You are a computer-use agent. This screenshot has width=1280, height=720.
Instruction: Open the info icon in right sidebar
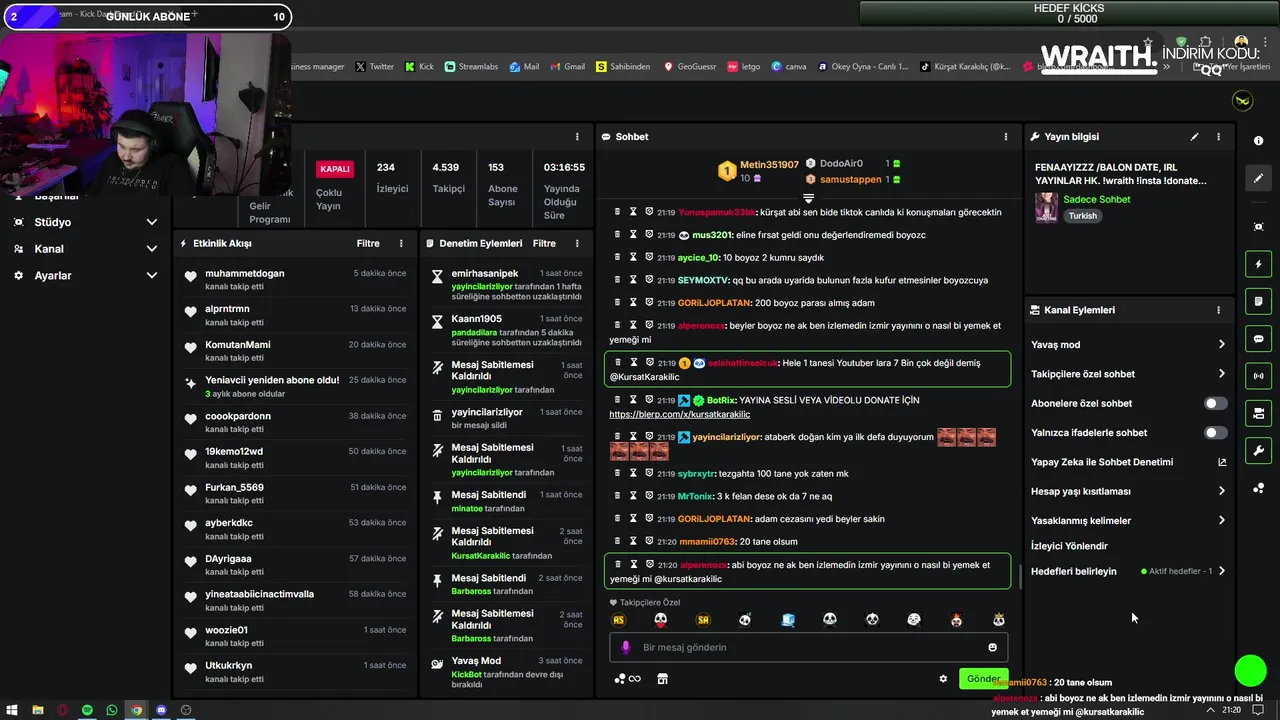[x=1258, y=141]
